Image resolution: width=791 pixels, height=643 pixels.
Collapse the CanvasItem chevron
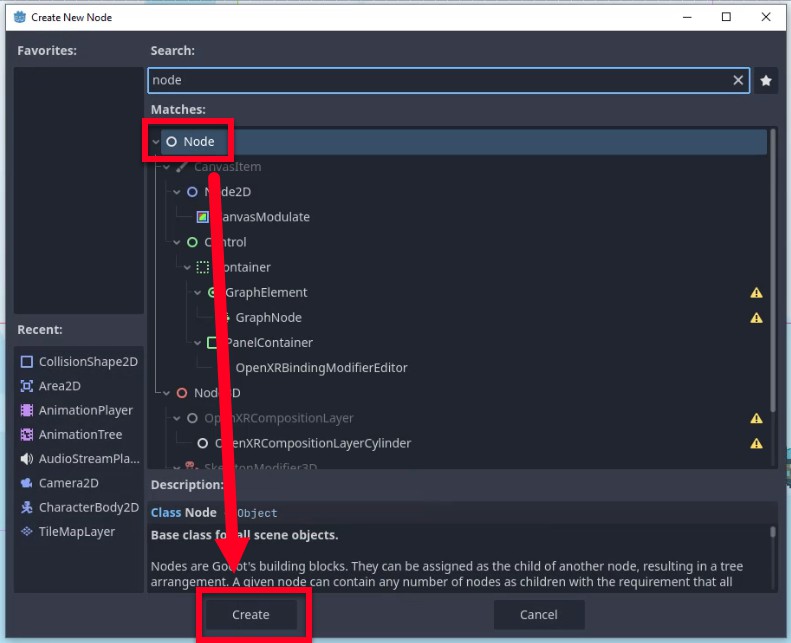[x=166, y=167]
